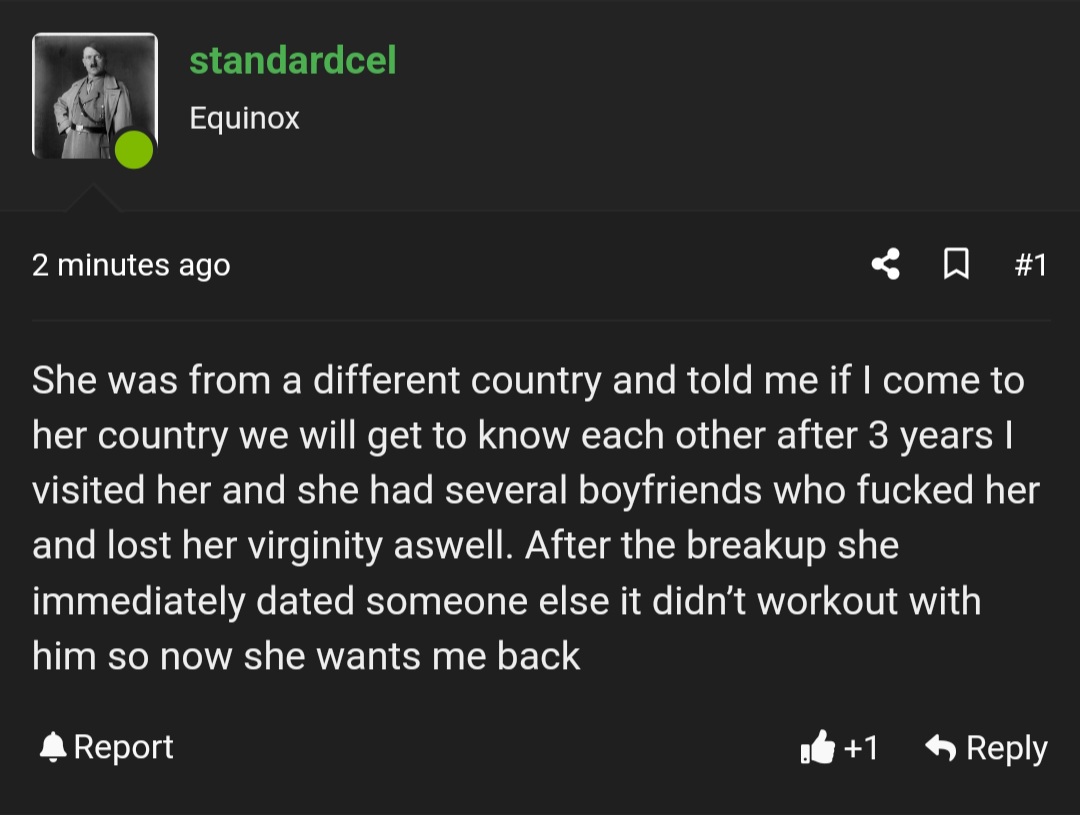Click the '2 minutes ago' timestamp
The image size is (1080, 815).
click(131, 265)
